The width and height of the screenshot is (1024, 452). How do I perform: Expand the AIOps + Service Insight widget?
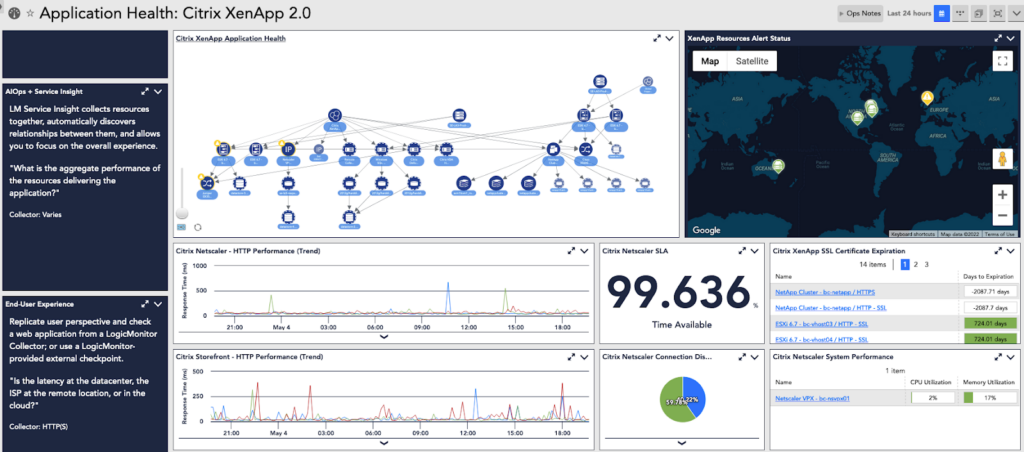[x=145, y=92]
